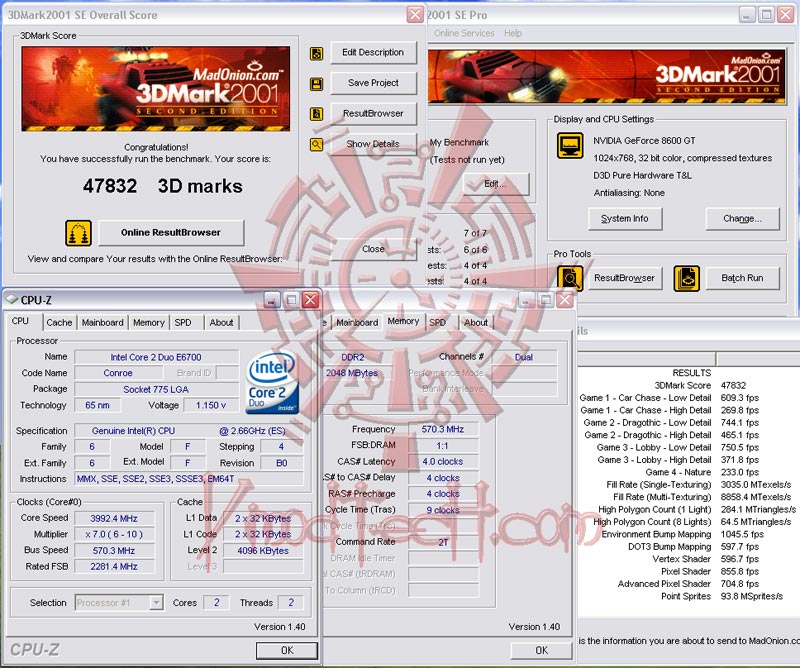Open the Help menu in 3DMark
Image resolution: width=800 pixels, height=668 pixels.
(x=513, y=33)
